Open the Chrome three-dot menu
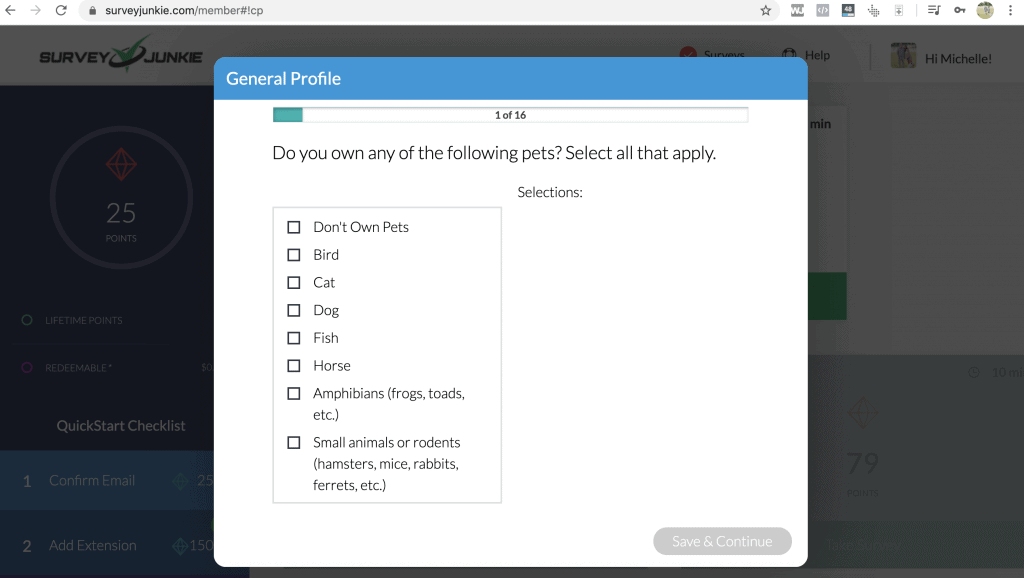 pos(1010,11)
